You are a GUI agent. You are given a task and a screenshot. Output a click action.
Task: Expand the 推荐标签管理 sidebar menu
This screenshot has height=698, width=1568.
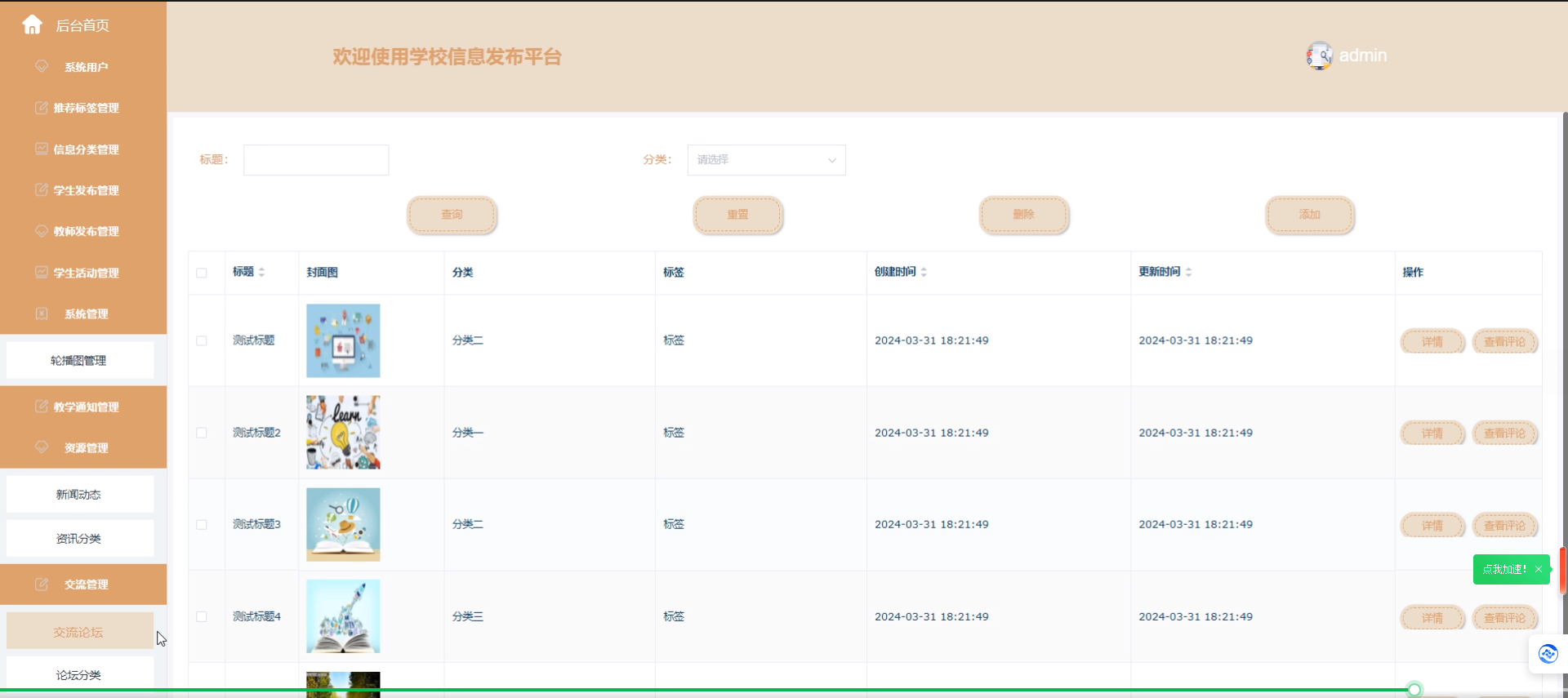tap(83, 108)
